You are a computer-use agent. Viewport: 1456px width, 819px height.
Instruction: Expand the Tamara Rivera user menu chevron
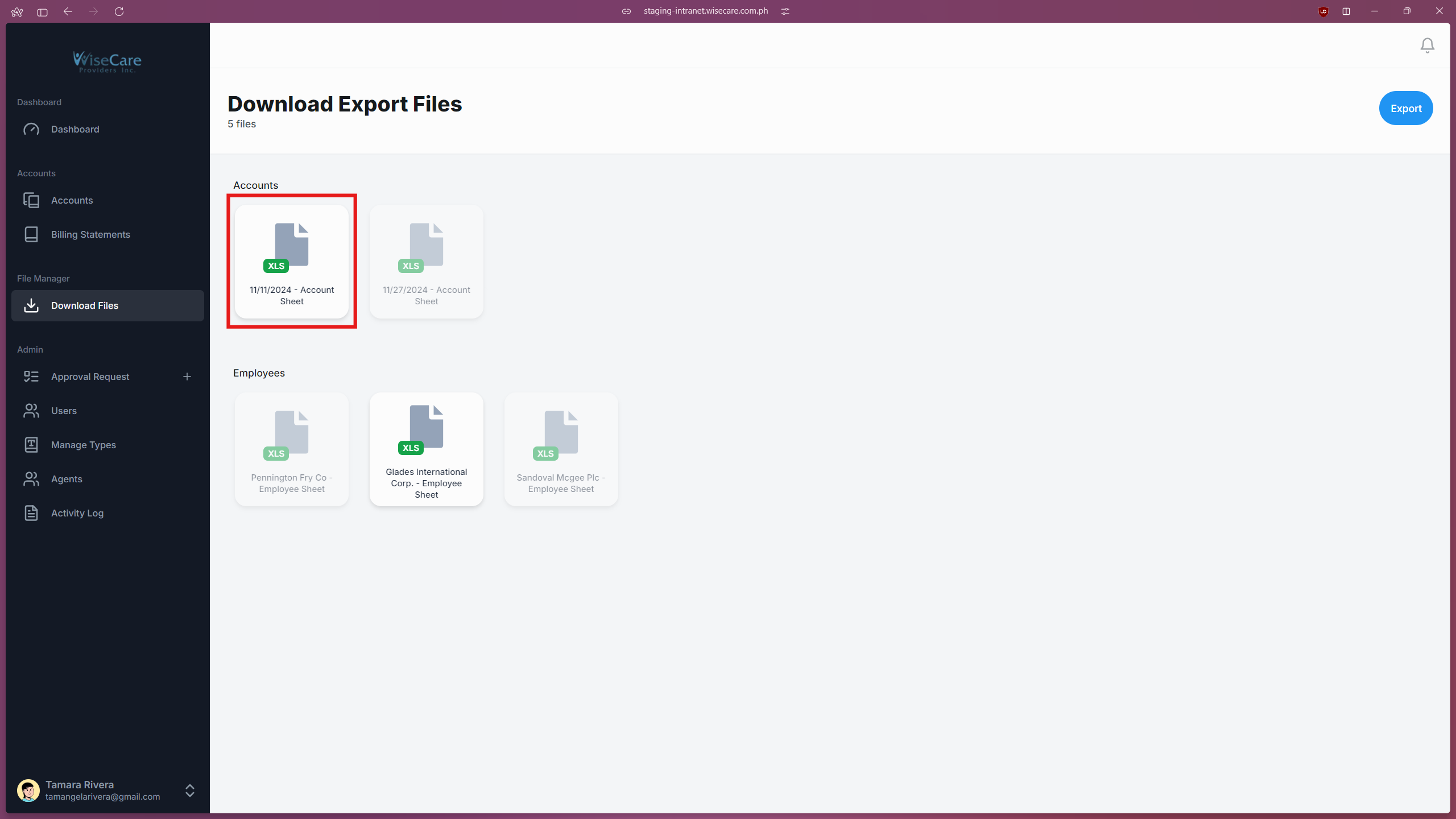pos(190,791)
